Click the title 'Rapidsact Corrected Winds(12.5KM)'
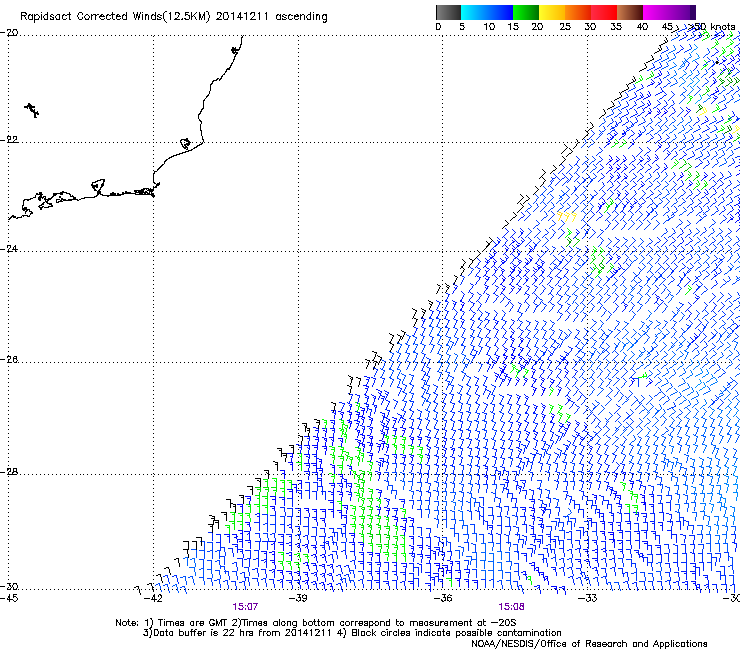Image resolution: width=740 pixels, height=650 pixels. pos(115,17)
